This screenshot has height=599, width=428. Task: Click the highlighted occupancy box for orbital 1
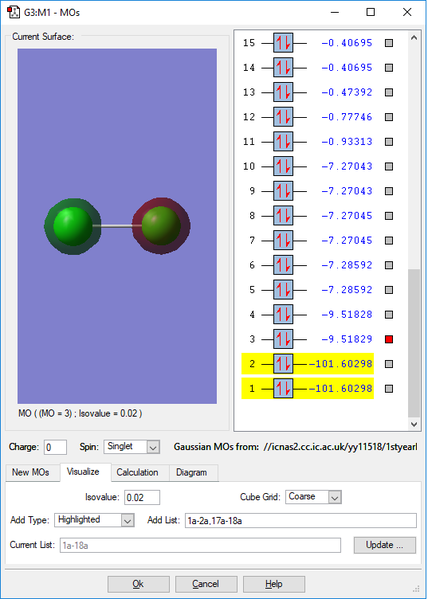click(283, 389)
